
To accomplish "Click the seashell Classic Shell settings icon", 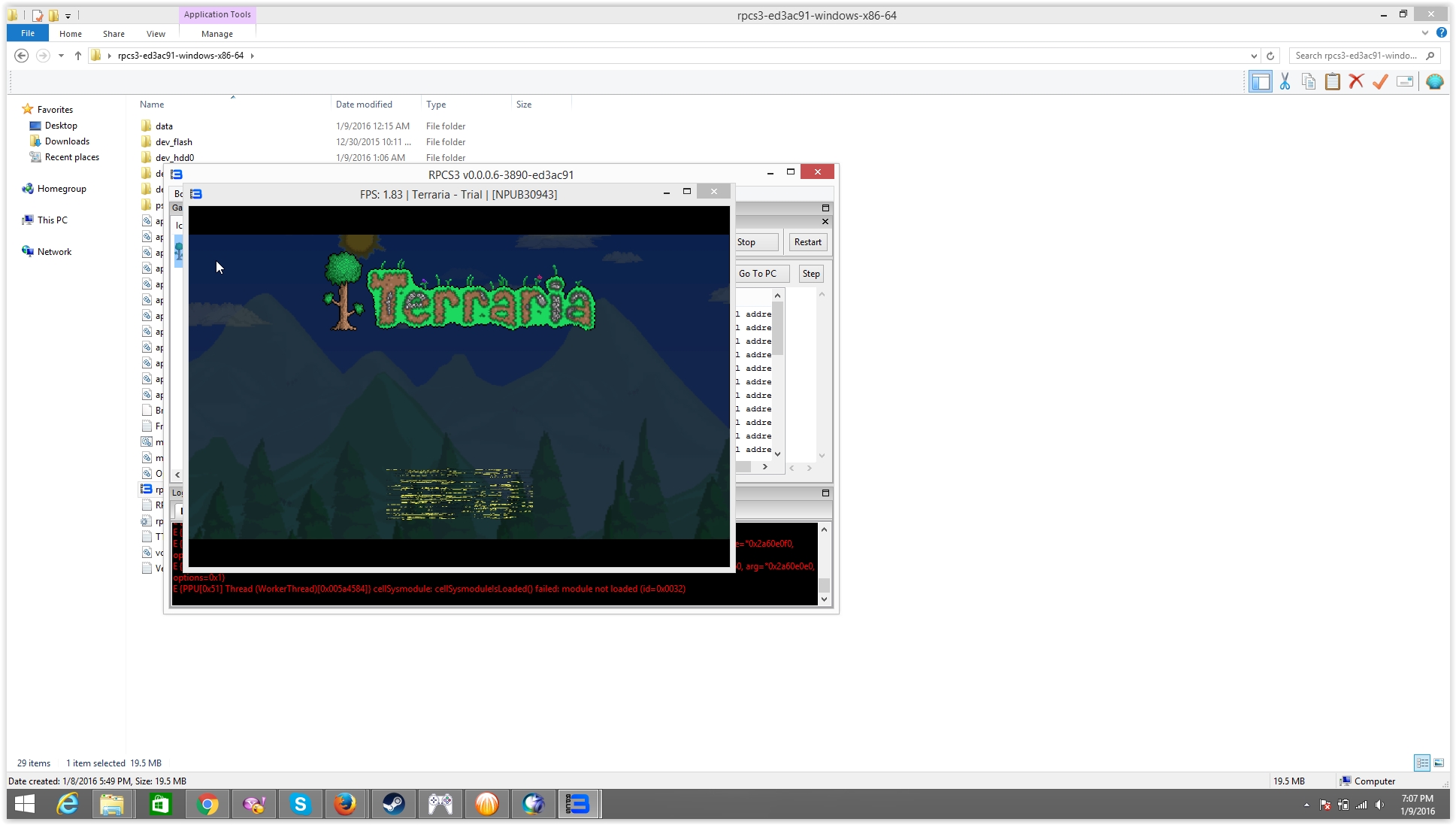I will [1434, 82].
